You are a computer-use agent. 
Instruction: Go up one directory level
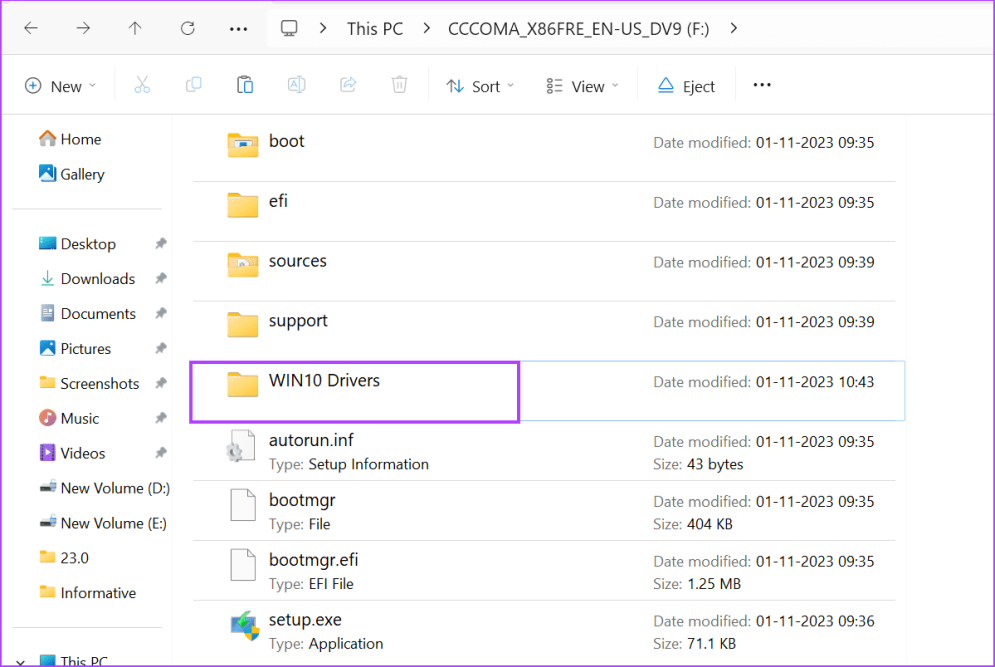(x=135, y=29)
